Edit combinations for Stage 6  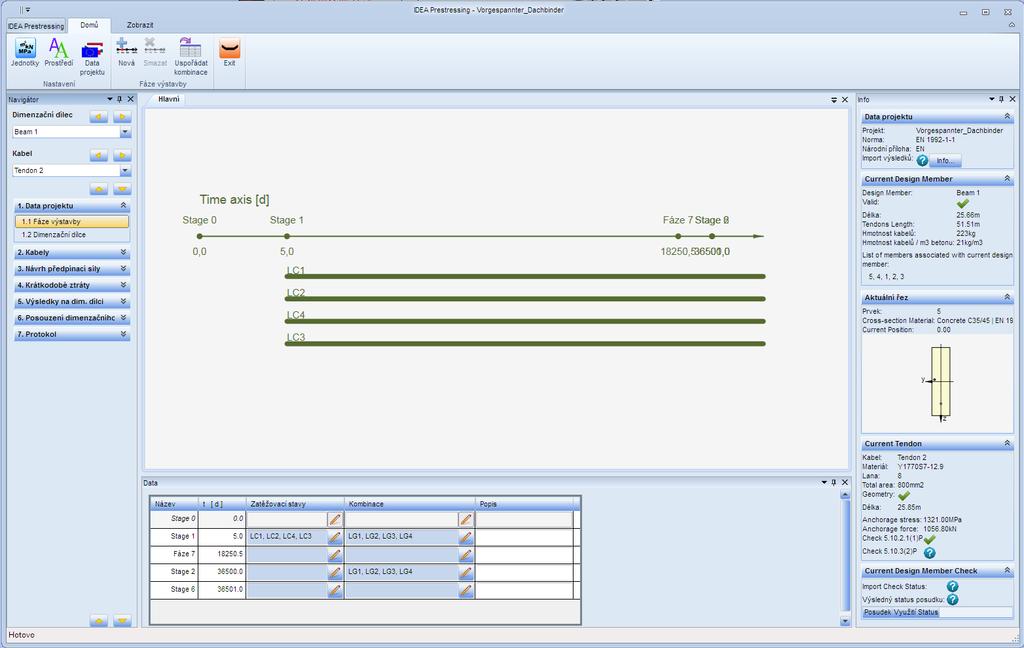[x=466, y=590]
